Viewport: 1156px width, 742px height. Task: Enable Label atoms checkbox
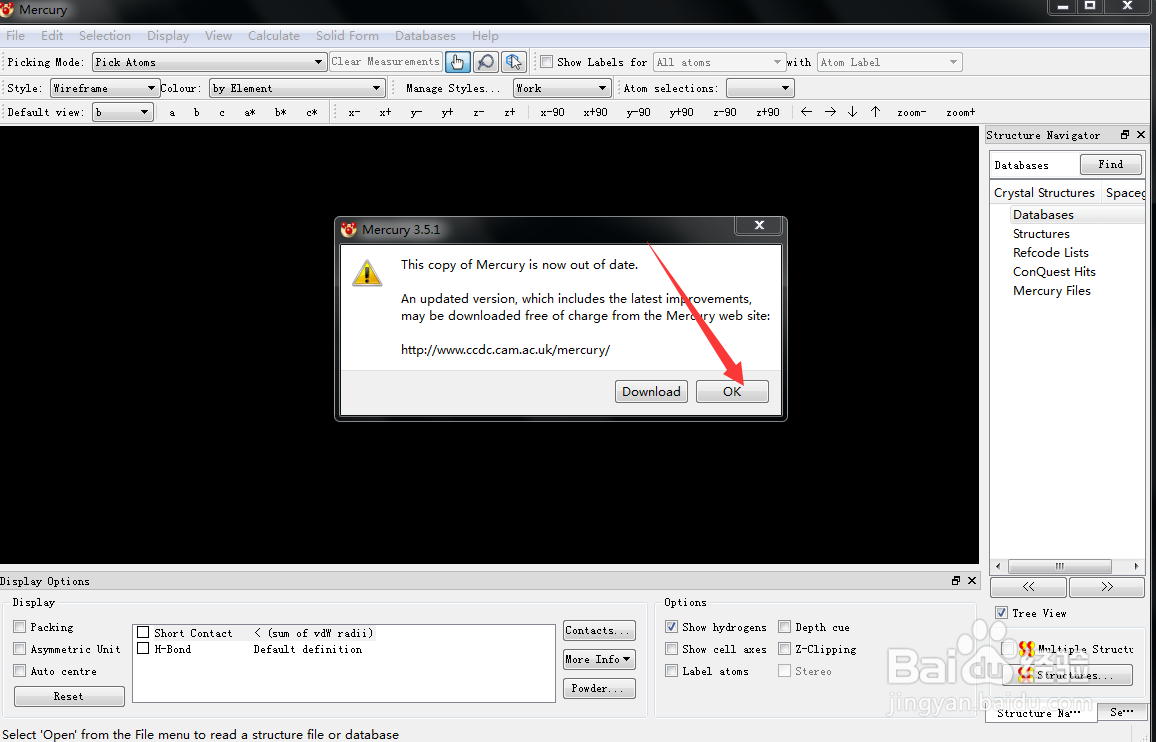[671, 671]
